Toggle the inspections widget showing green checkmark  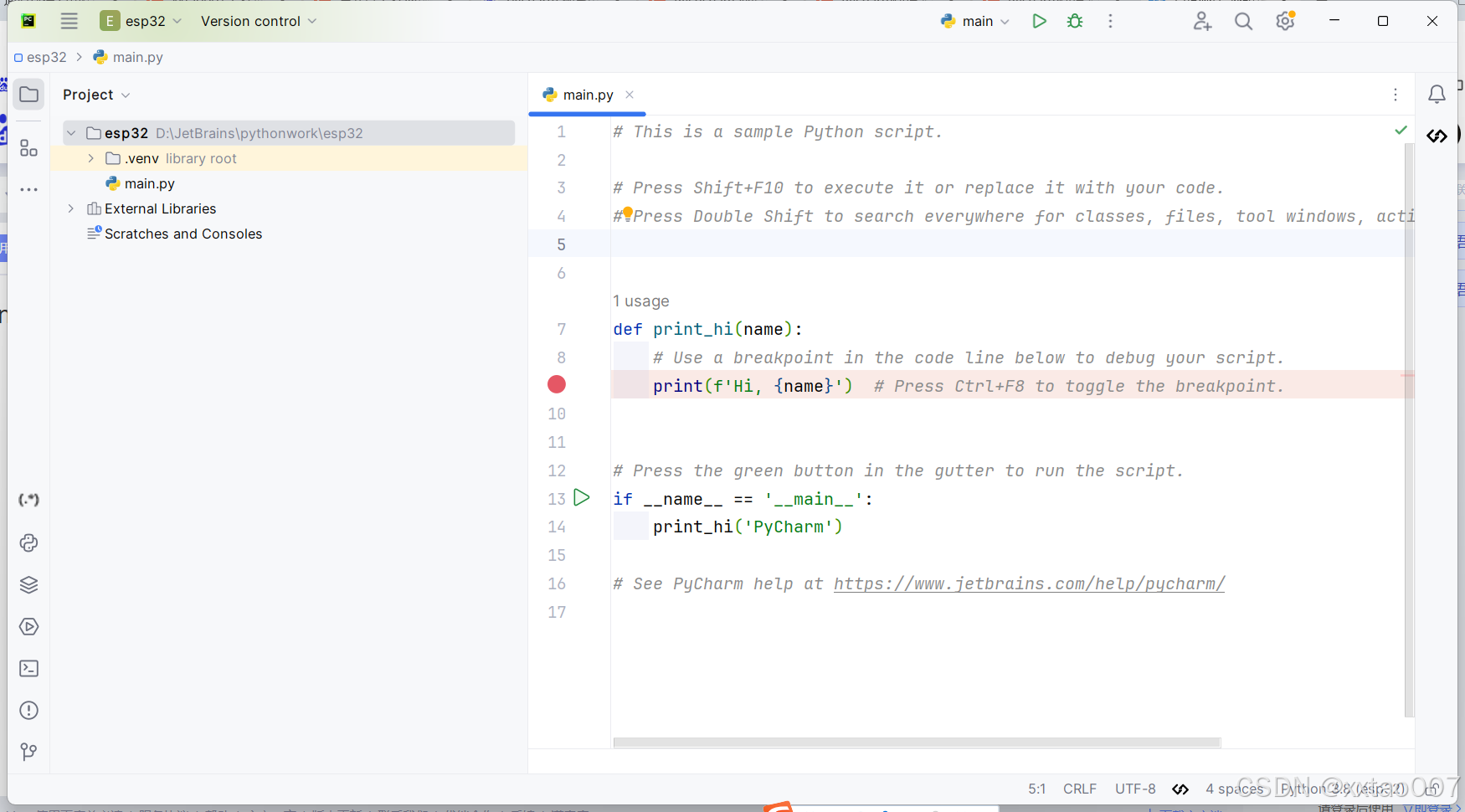pyautogui.click(x=1401, y=131)
